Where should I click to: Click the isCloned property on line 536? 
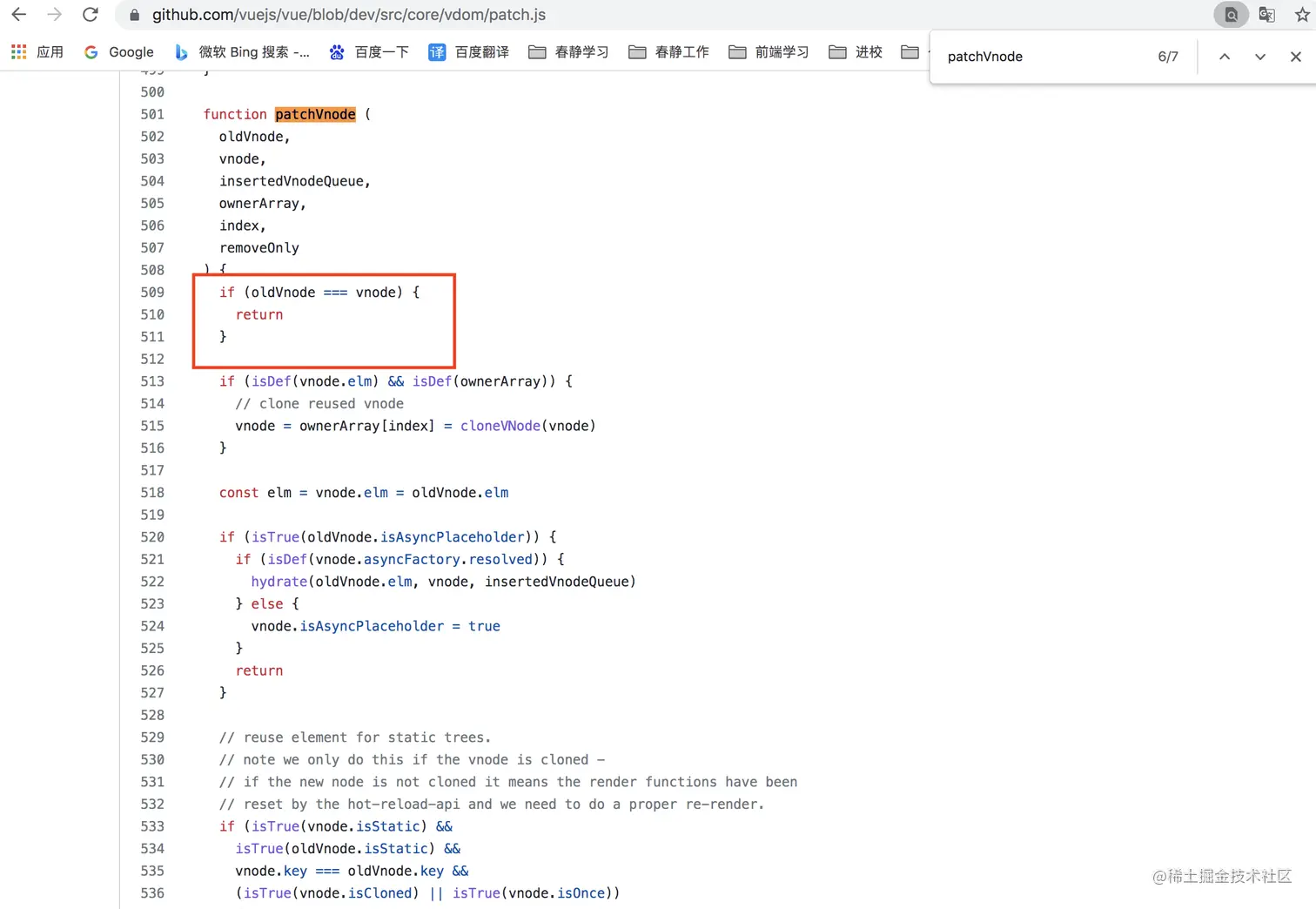(x=379, y=893)
